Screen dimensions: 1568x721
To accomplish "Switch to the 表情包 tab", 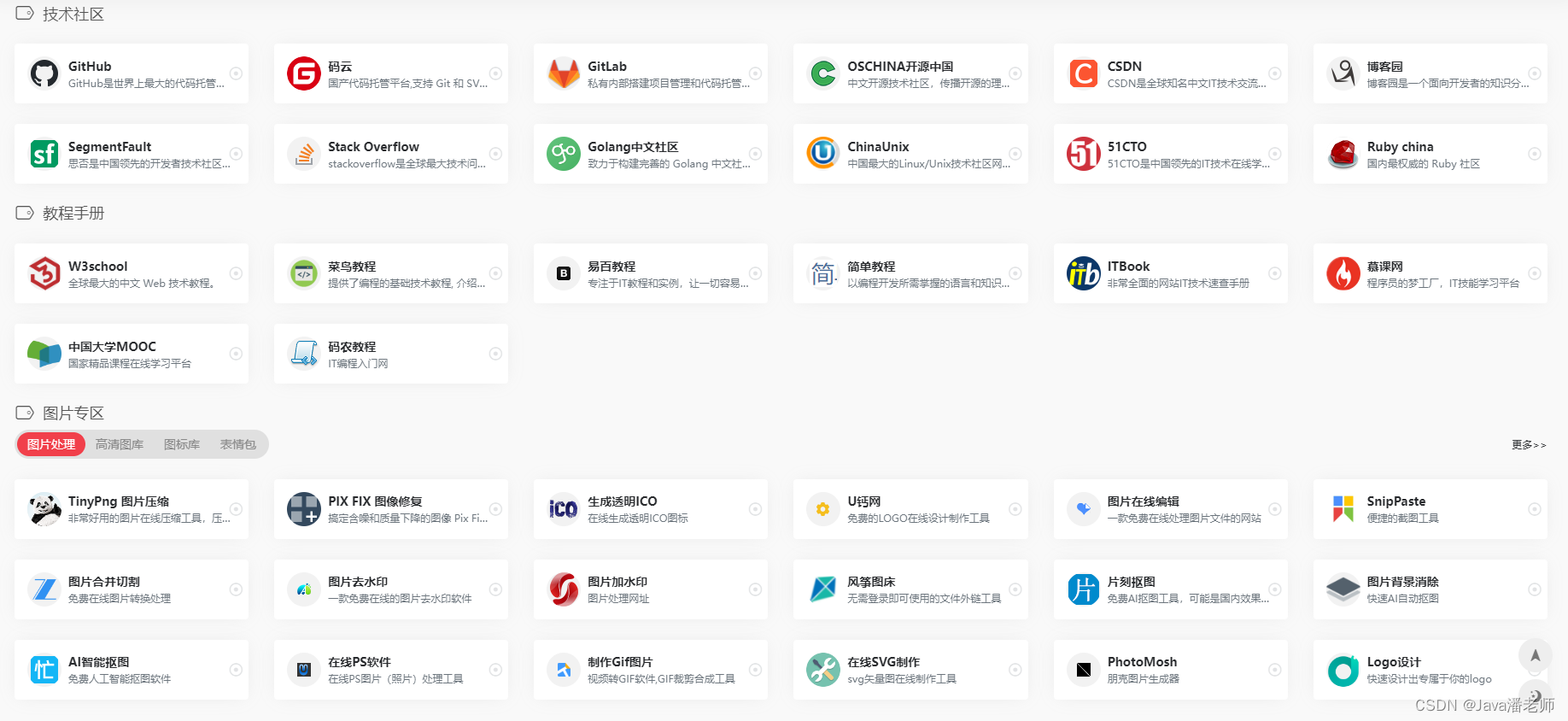I will 238,444.
